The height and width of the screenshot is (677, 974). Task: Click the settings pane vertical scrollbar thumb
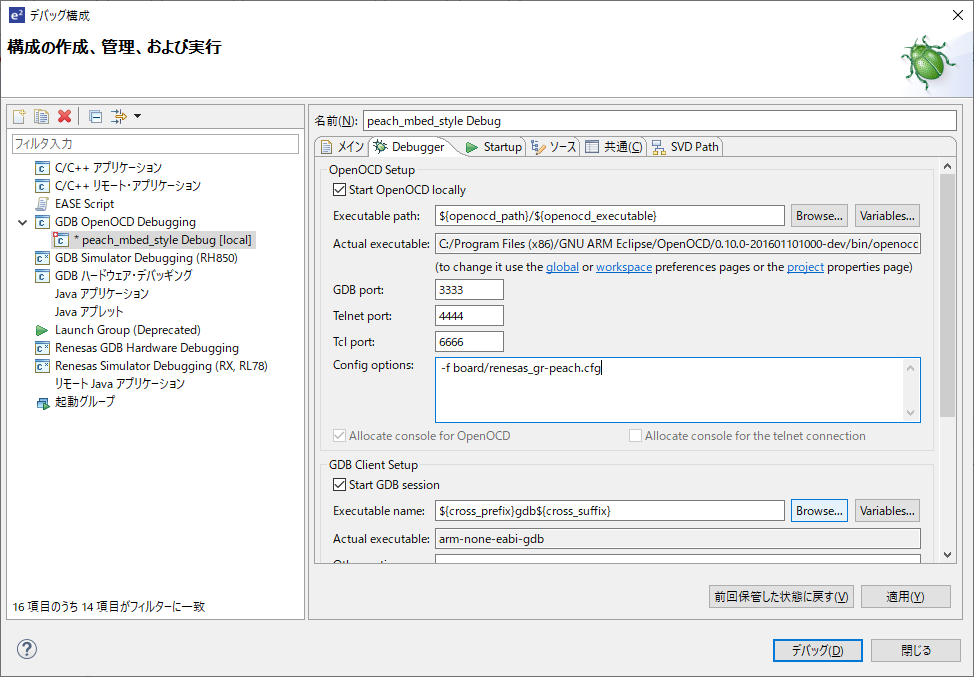pos(947,296)
